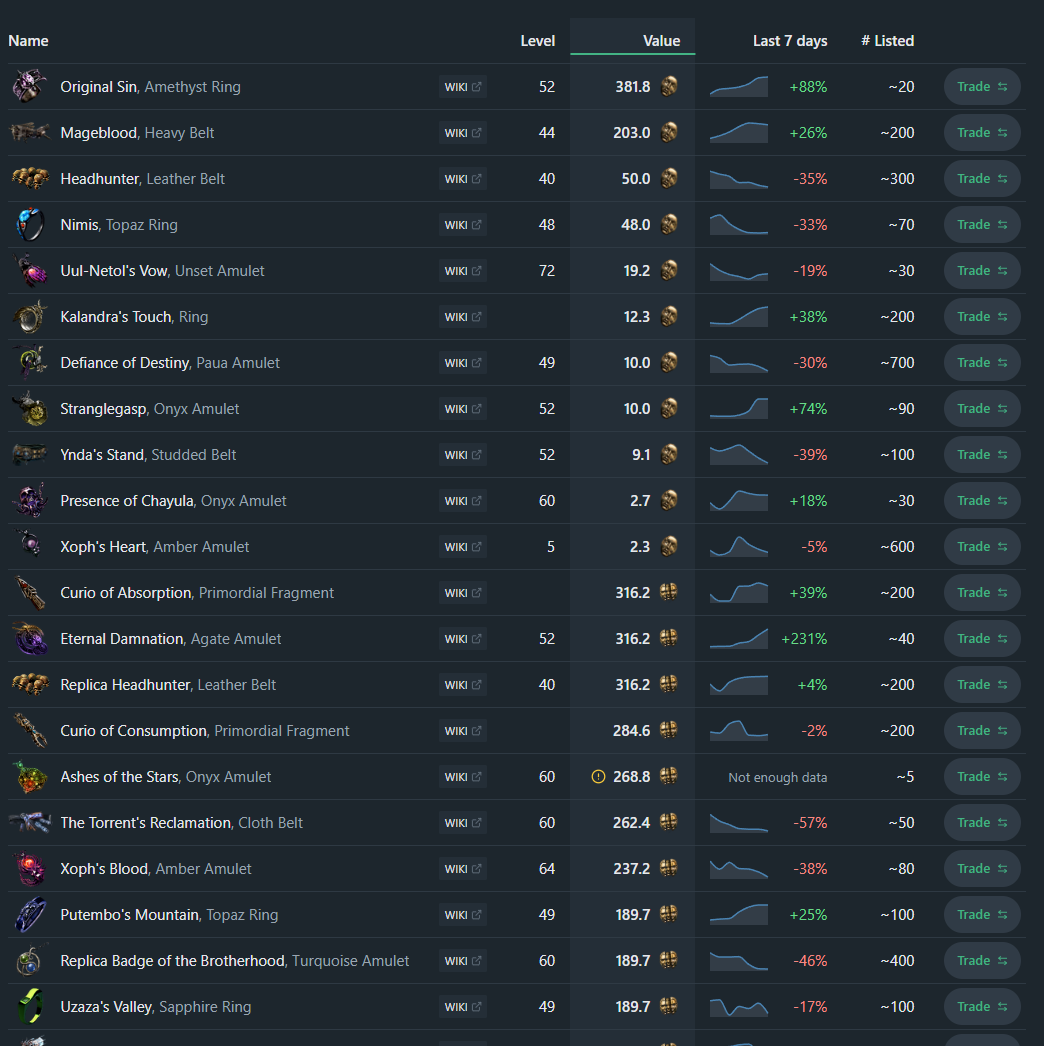Click the Ashes of the Stars amulet icon
Screen dimensions: 1044x1046
(x=30, y=777)
